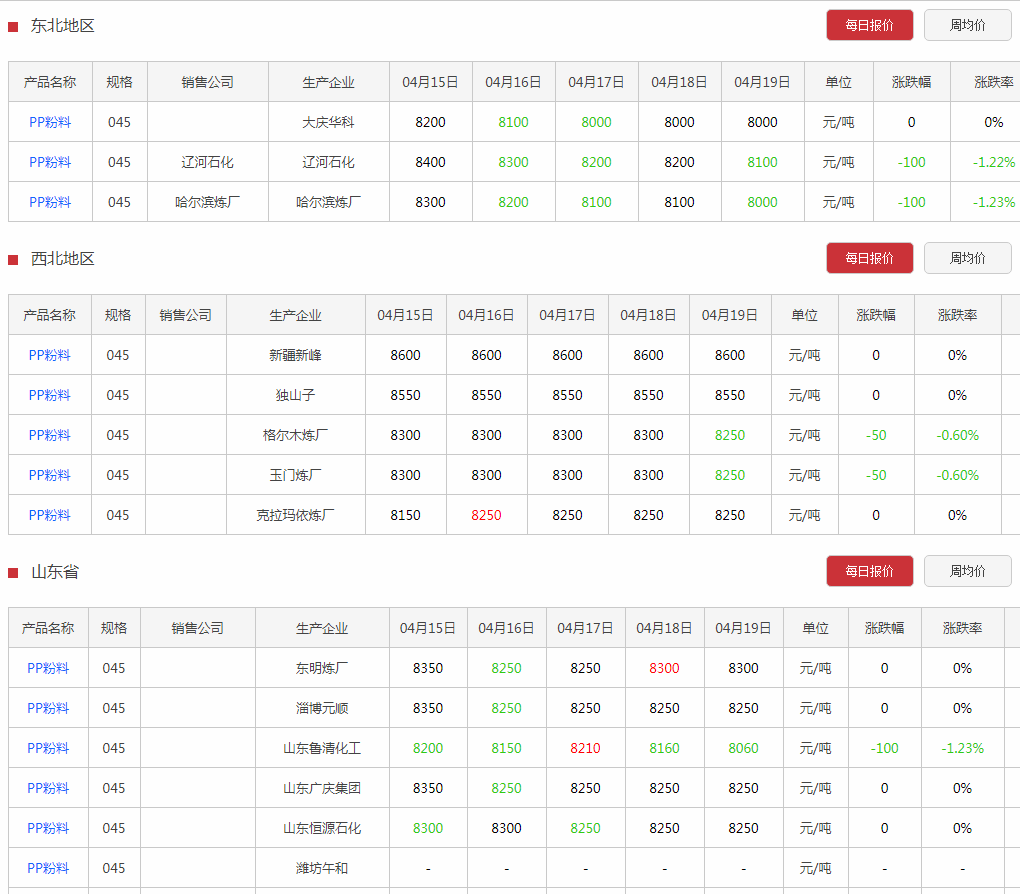Image resolution: width=1020 pixels, height=894 pixels.
Task: Click red 8300 price in 东明炼厂 row
Action: tap(664, 668)
